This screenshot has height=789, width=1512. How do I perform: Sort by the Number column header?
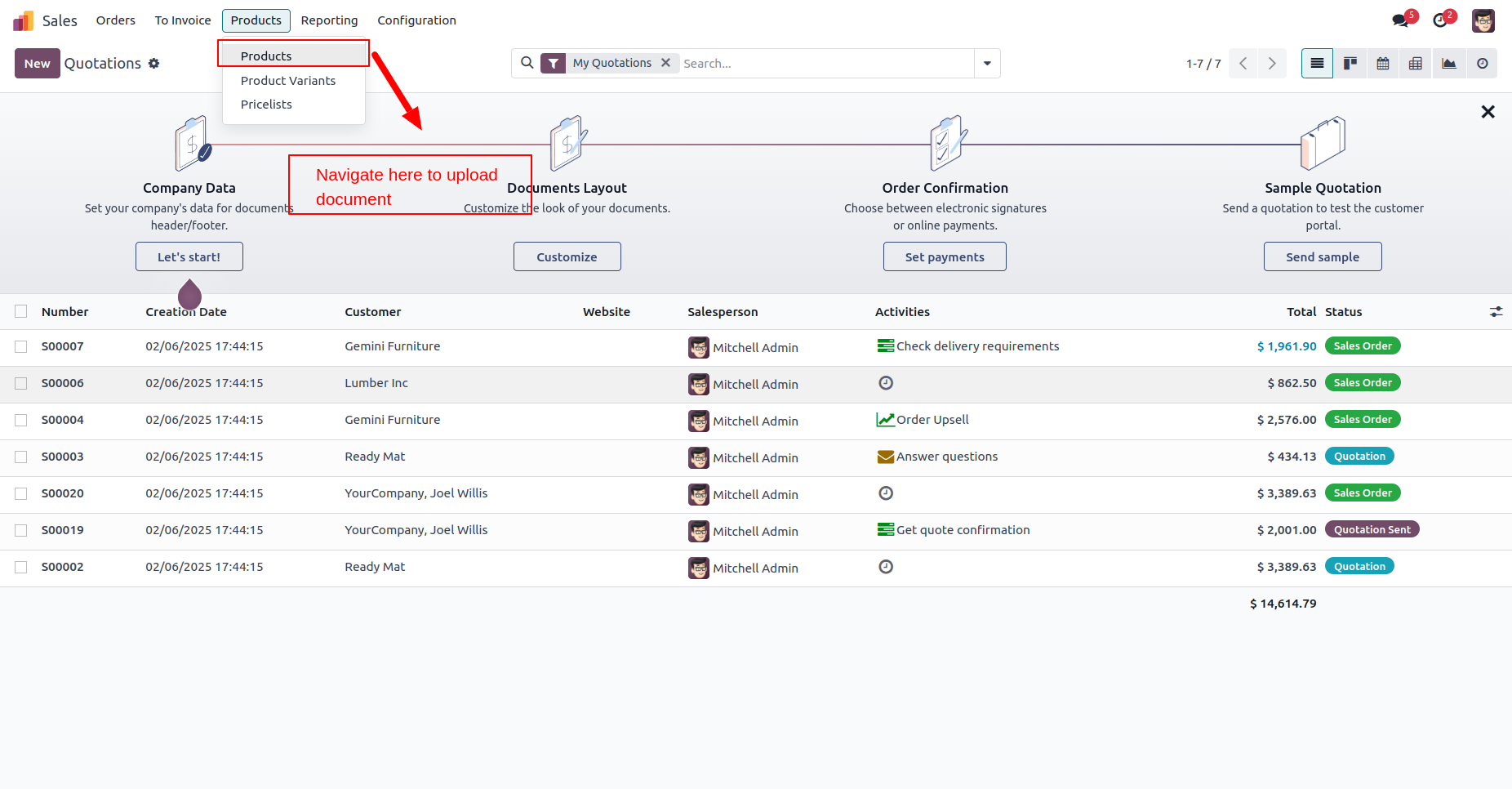click(x=65, y=312)
